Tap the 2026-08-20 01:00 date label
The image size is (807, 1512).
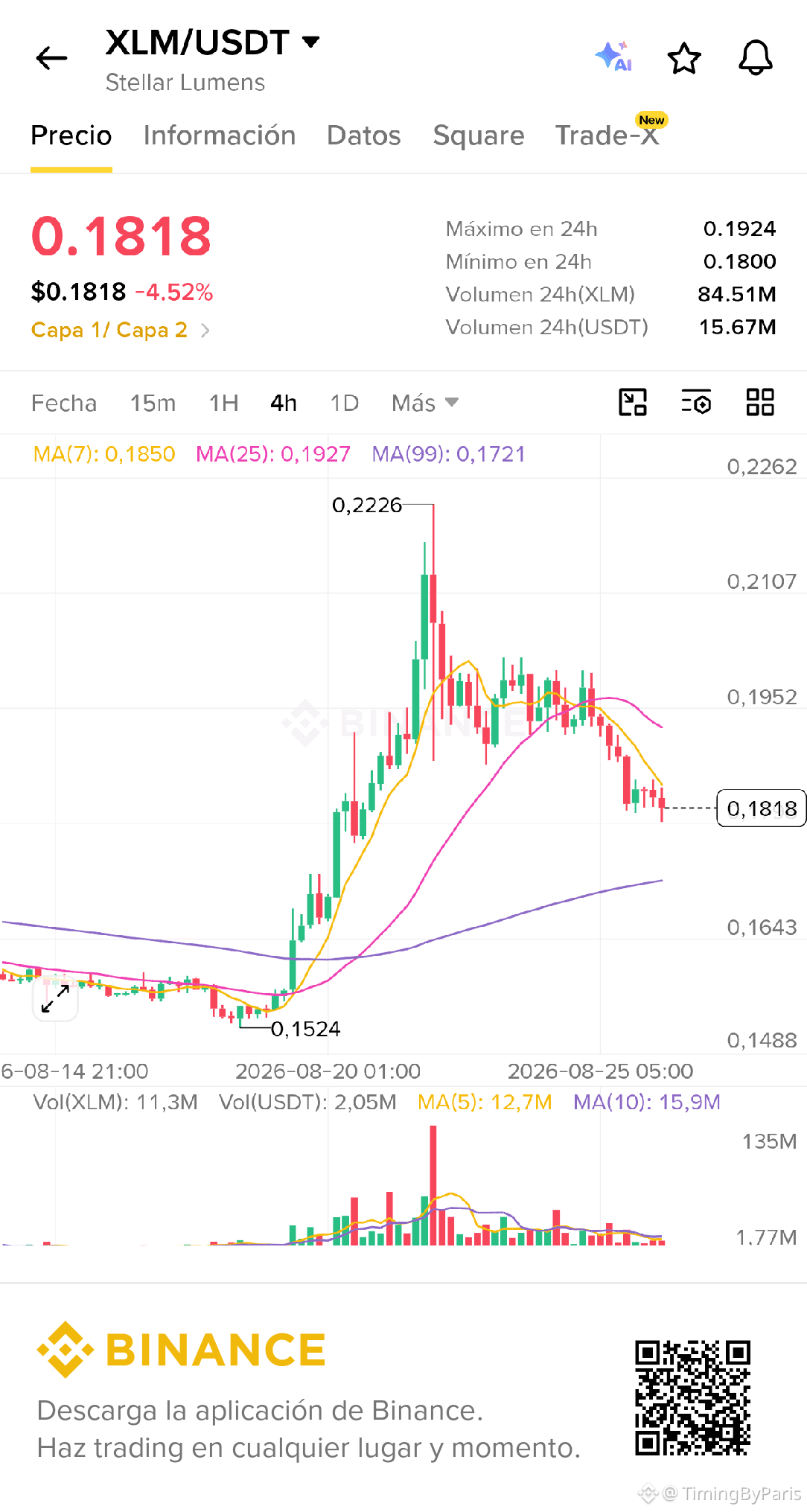328,1071
